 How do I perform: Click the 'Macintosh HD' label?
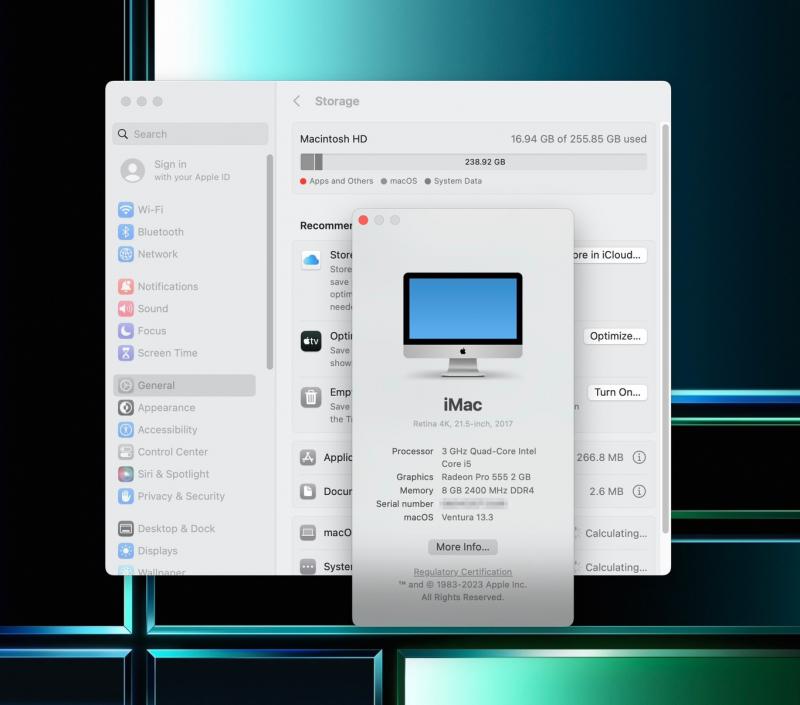click(x=333, y=139)
